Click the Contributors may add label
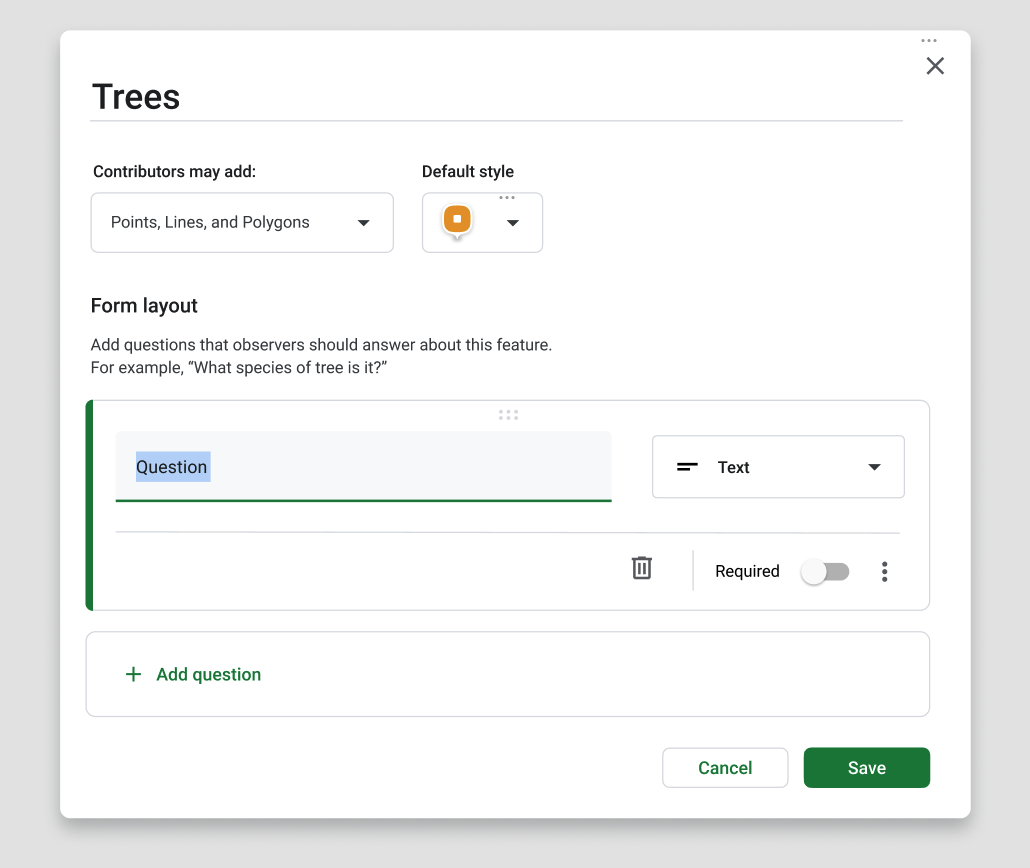The width and height of the screenshot is (1030, 868). [x=174, y=171]
